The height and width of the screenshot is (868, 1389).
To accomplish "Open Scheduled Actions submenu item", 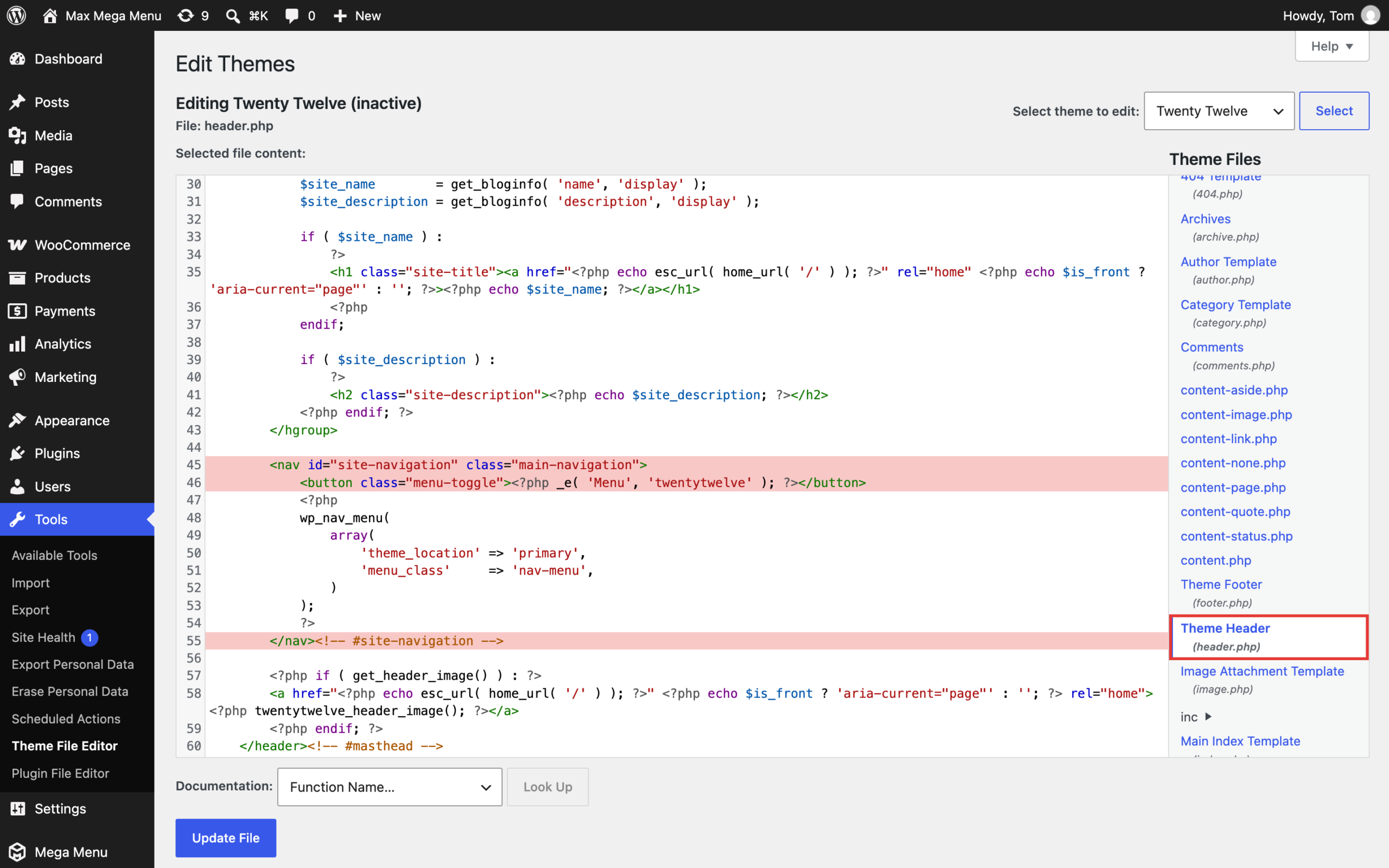I will tap(66, 719).
